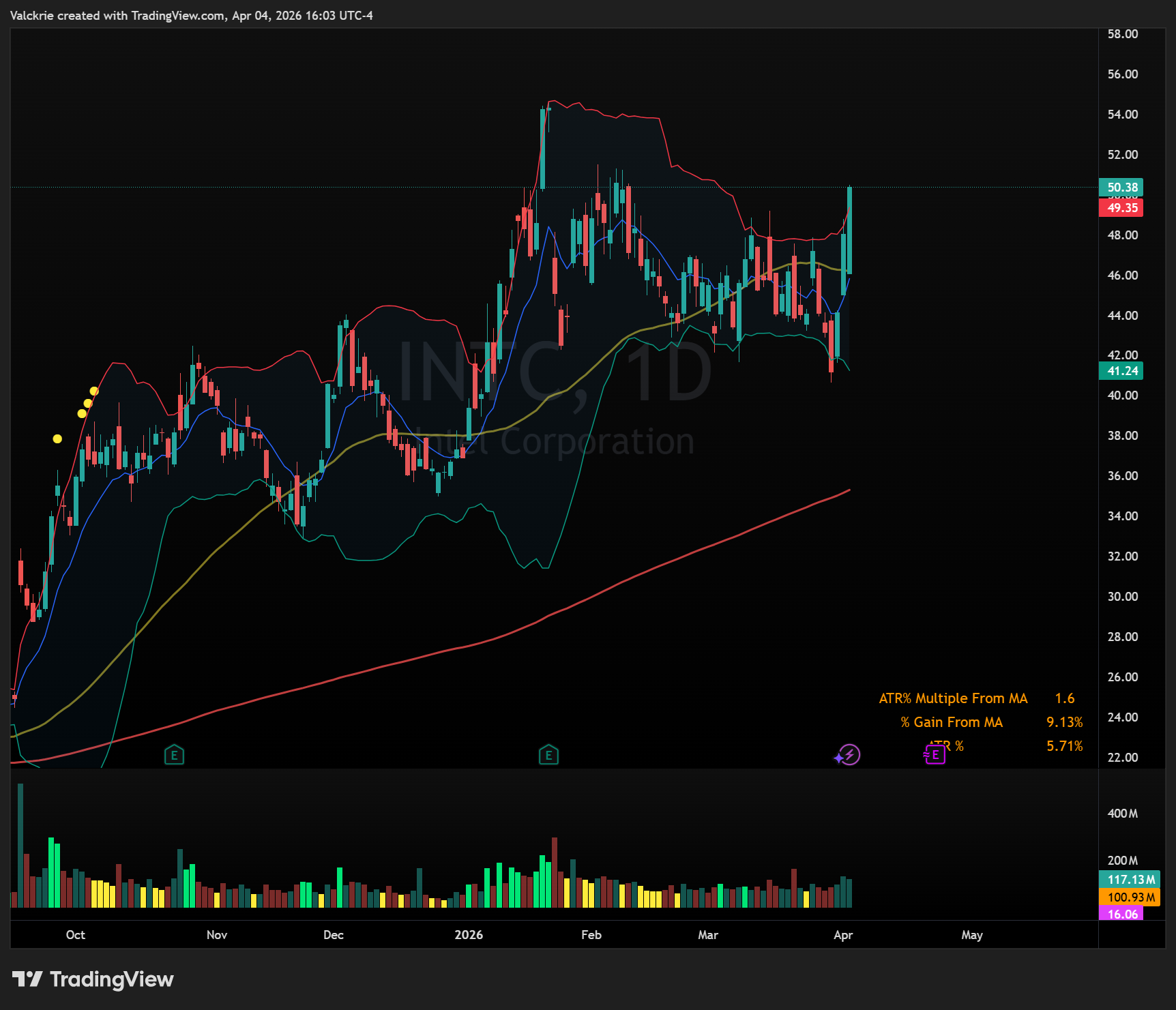The image size is (1176, 1010).
Task: Select the green 50.38 current price label
Action: coord(1121,187)
